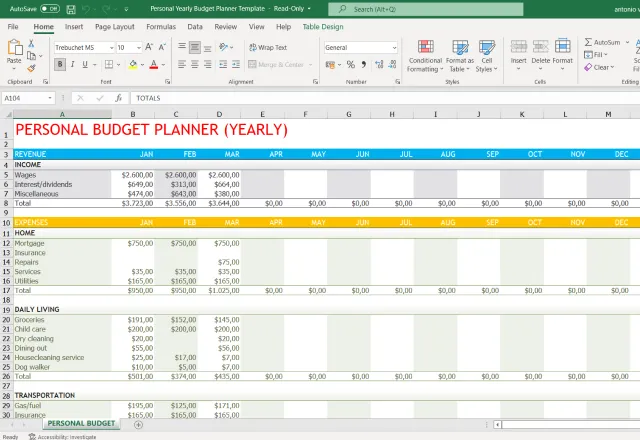Align text left in Alignment group
Screen dimensions: 640x440
[182, 64]
